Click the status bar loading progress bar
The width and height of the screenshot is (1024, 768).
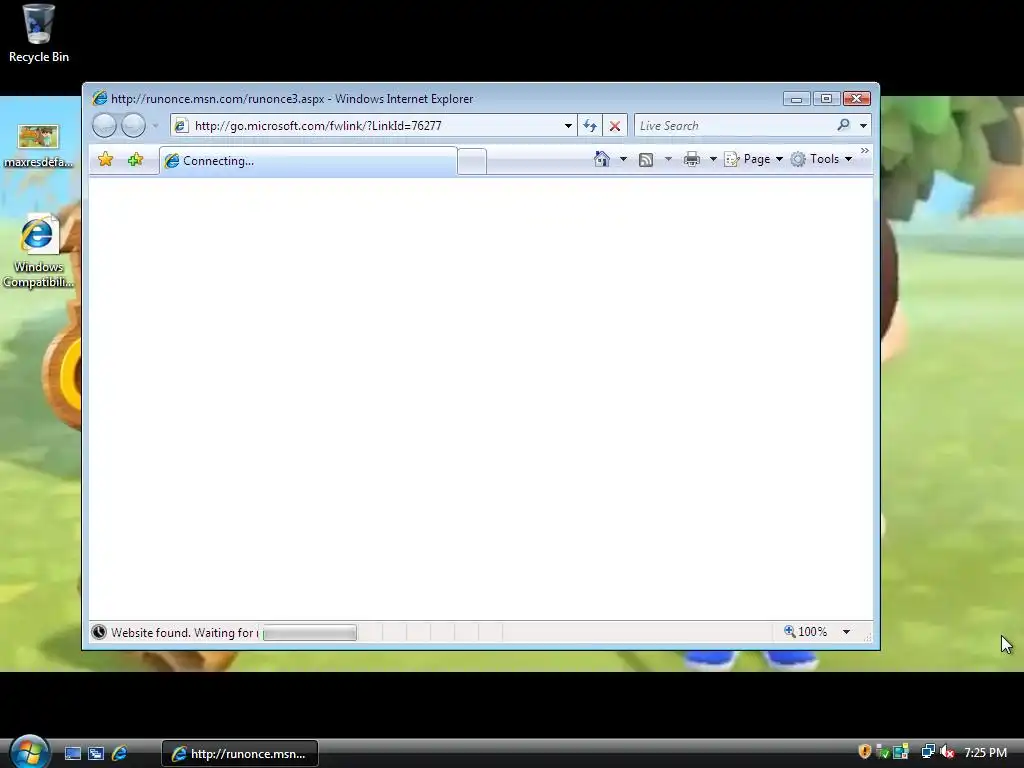(310, 632)
